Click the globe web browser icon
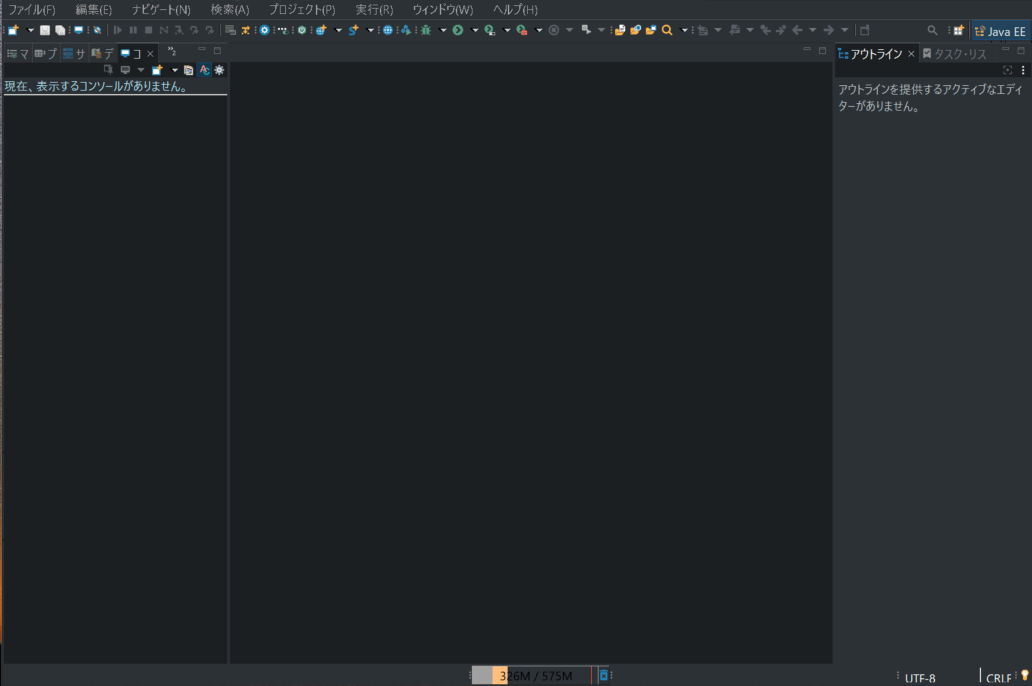Image resolution: width=1032 pixels, height=686 pixels. coord(388,30)
